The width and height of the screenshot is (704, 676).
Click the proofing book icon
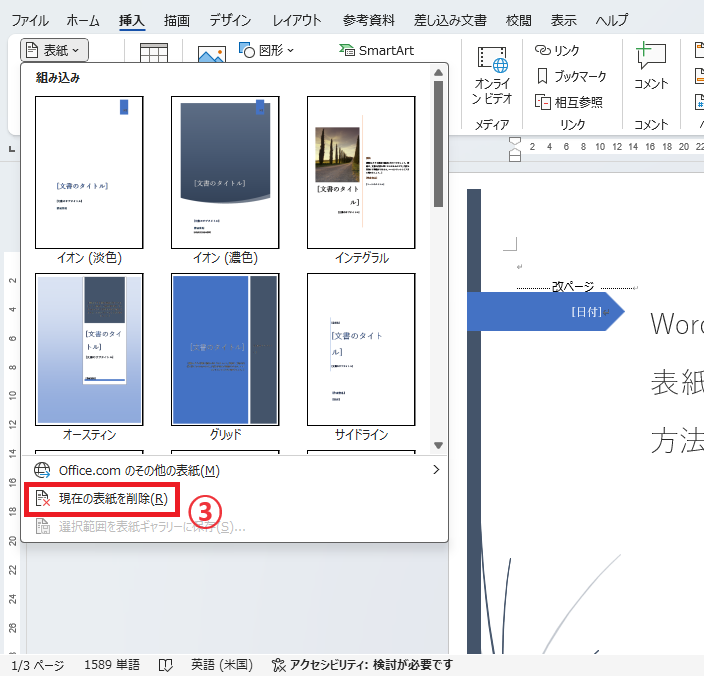coord(166,665)
